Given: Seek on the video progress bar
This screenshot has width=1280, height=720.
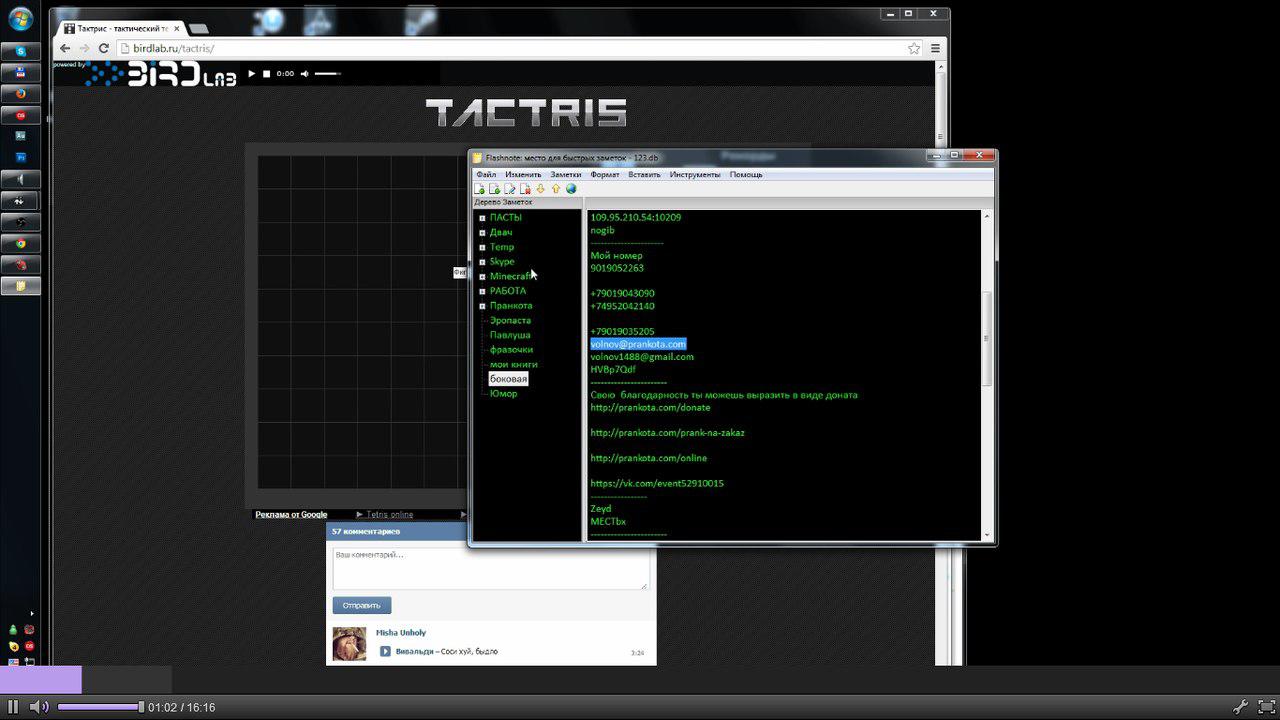Looking at the screenshot, I should (640, 680).
